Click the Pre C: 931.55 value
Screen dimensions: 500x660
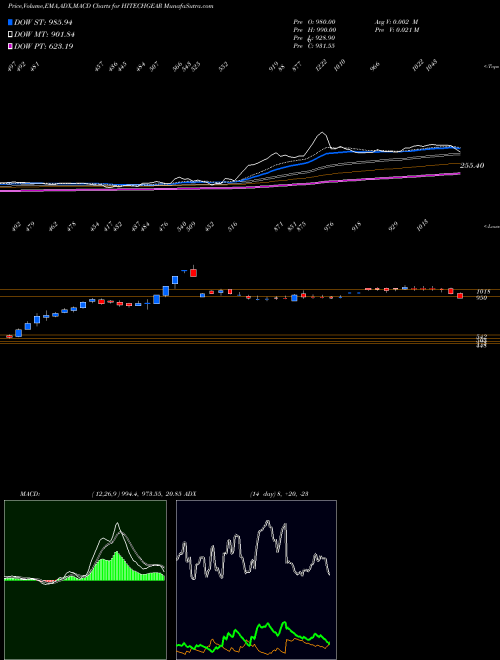tap(314, 46)
